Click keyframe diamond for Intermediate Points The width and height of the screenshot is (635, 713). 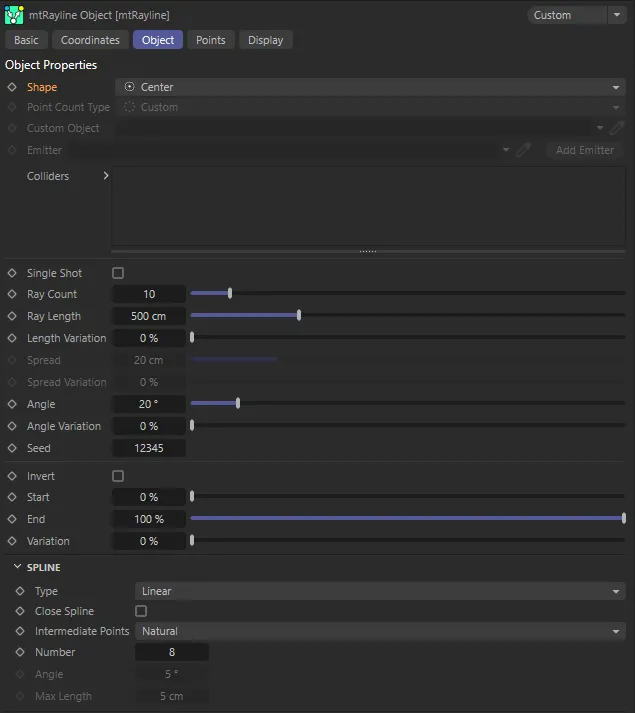(x=20, y=631)
